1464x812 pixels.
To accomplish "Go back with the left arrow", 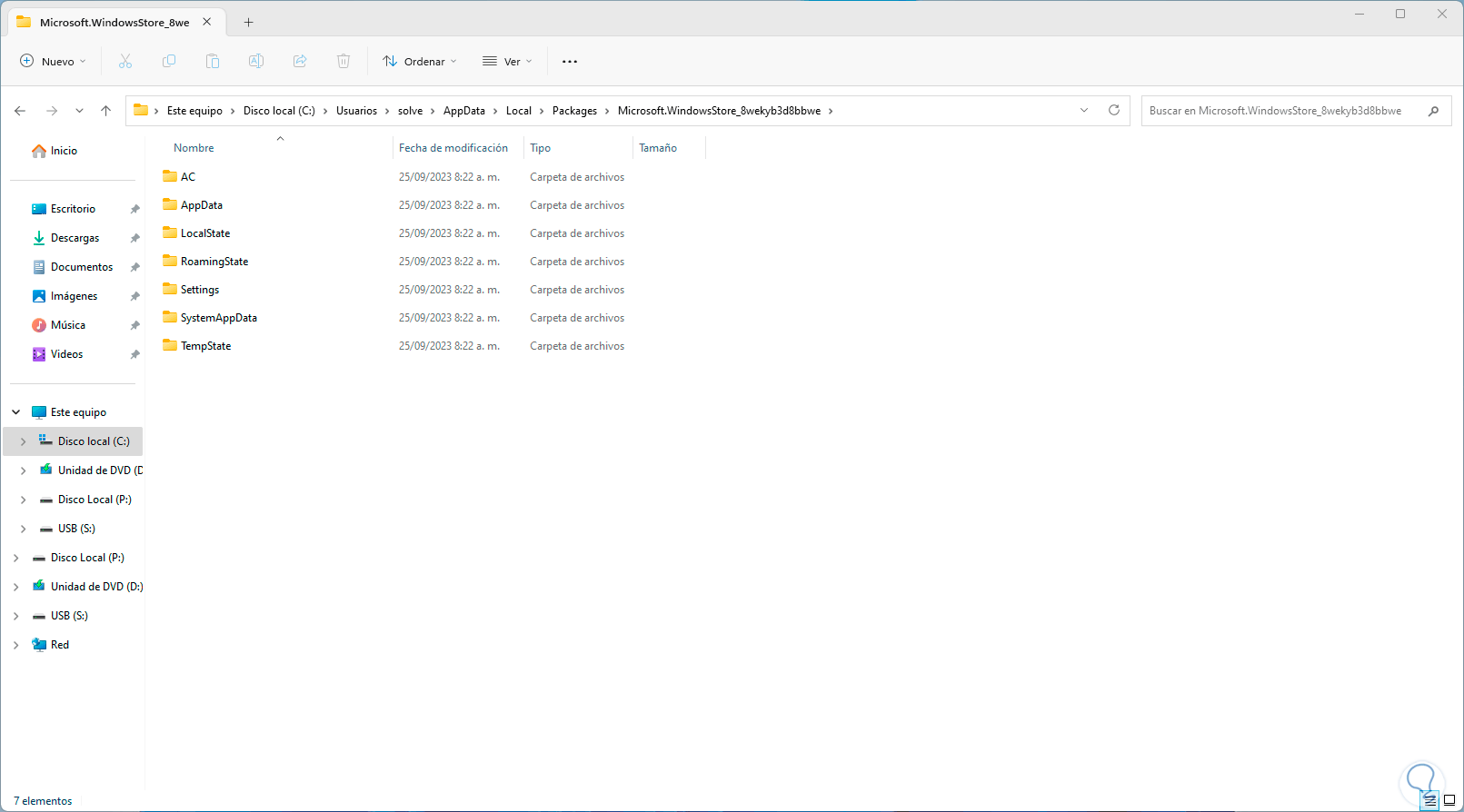I will (x=20, y=111).
